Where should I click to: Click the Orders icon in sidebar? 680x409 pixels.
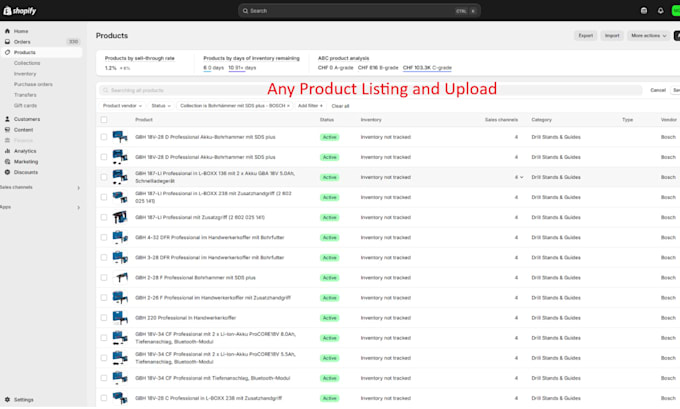point(7,42)
